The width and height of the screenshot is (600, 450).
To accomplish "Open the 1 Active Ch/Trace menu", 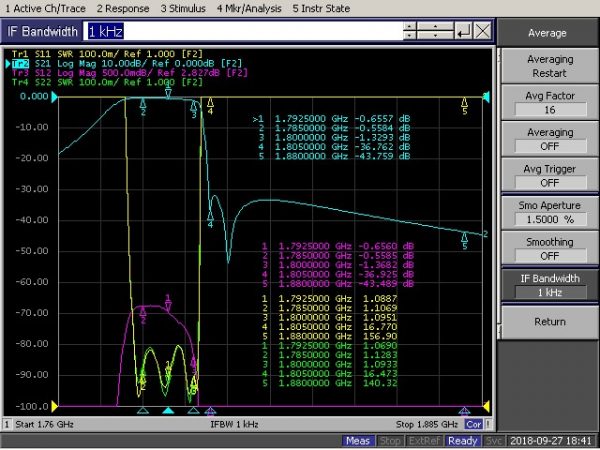I will point(45,8).
